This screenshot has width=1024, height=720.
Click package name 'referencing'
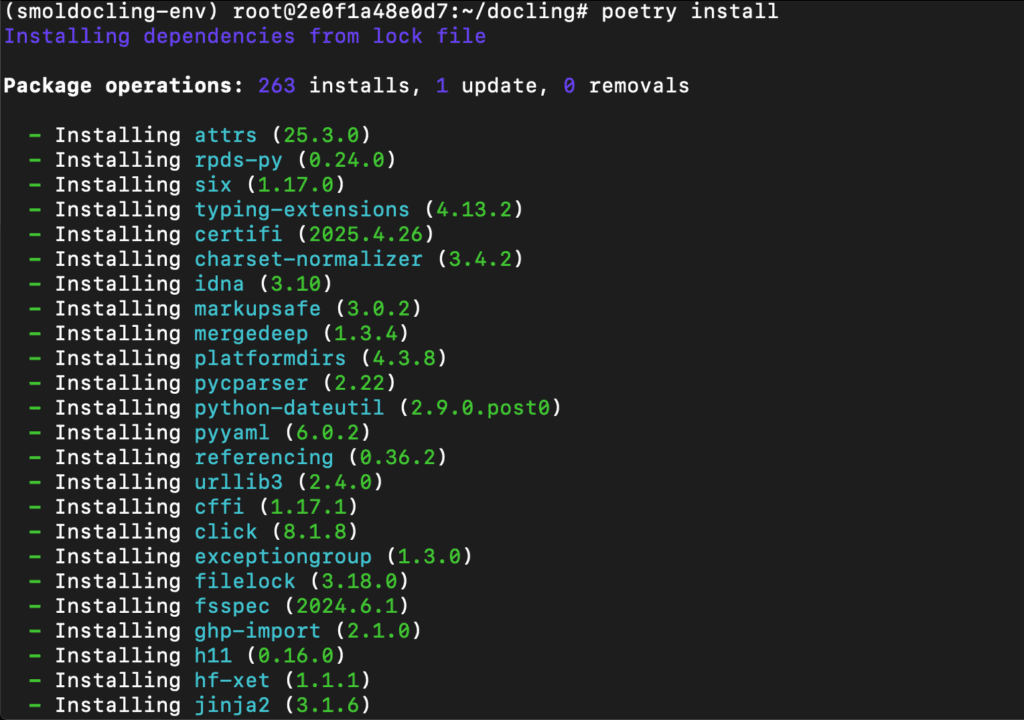264,457
